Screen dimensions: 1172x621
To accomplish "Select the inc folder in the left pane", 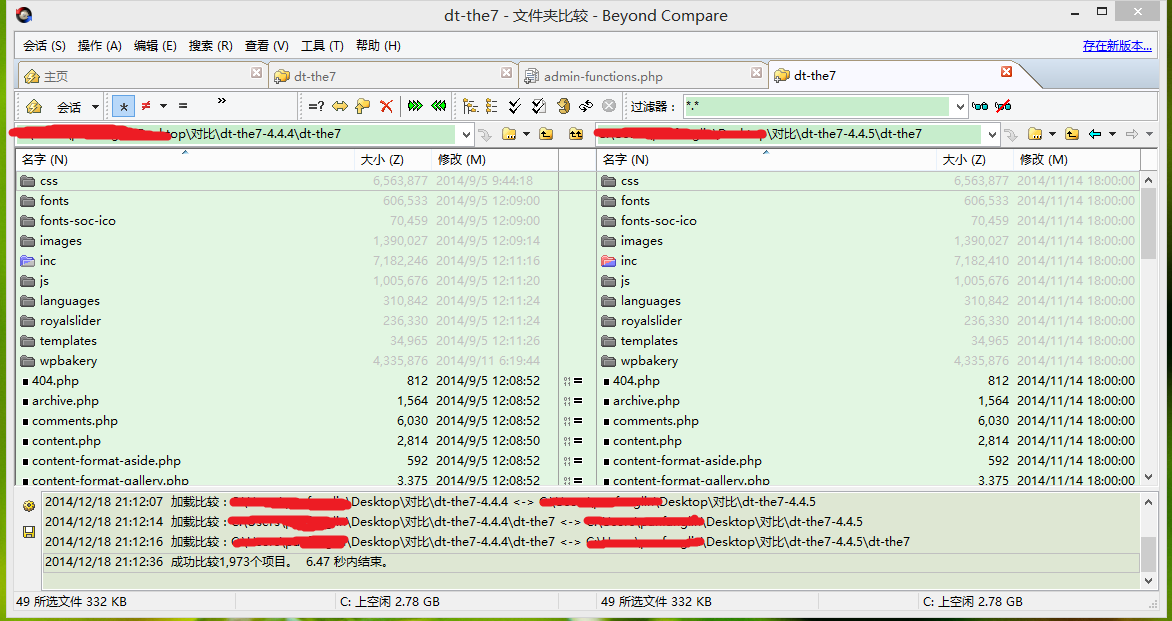I will pos(48,261).
